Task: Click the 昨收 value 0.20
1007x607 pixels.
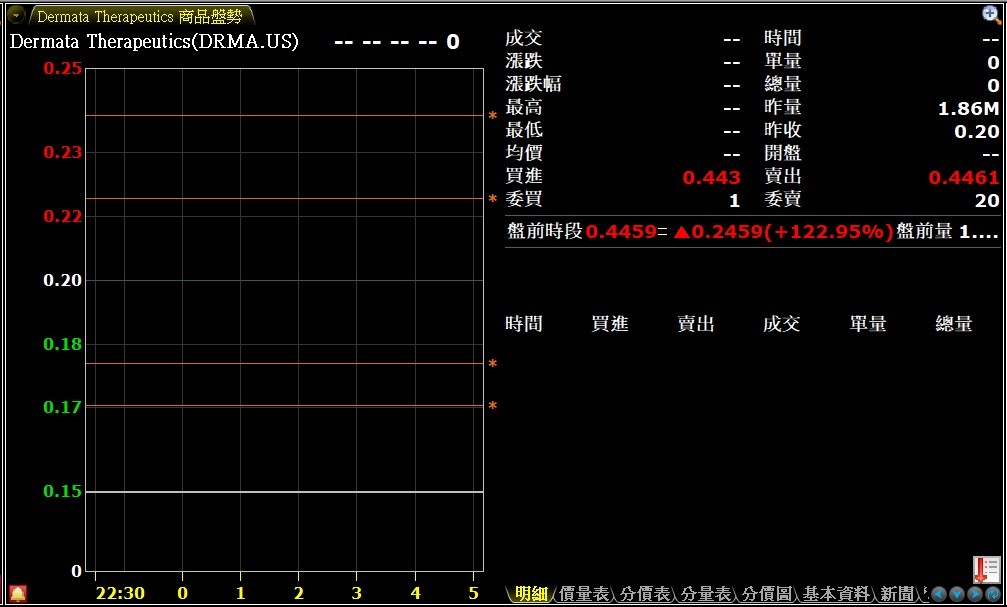Action: pos(977,132)
